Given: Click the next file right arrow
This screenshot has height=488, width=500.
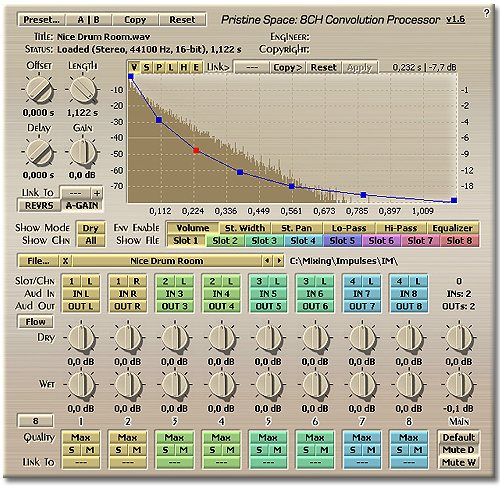Looking at the screenshot, I should pyautogui.click(x=279, y=261).
